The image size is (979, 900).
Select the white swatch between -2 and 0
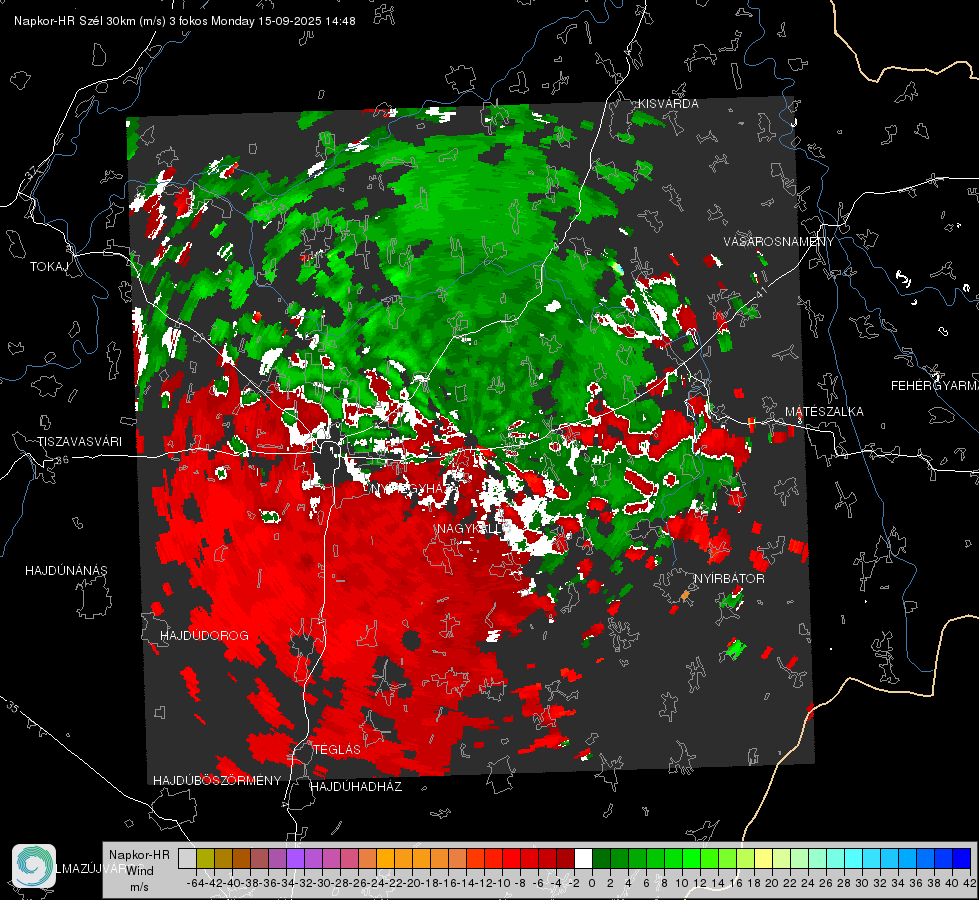[583, 858]
